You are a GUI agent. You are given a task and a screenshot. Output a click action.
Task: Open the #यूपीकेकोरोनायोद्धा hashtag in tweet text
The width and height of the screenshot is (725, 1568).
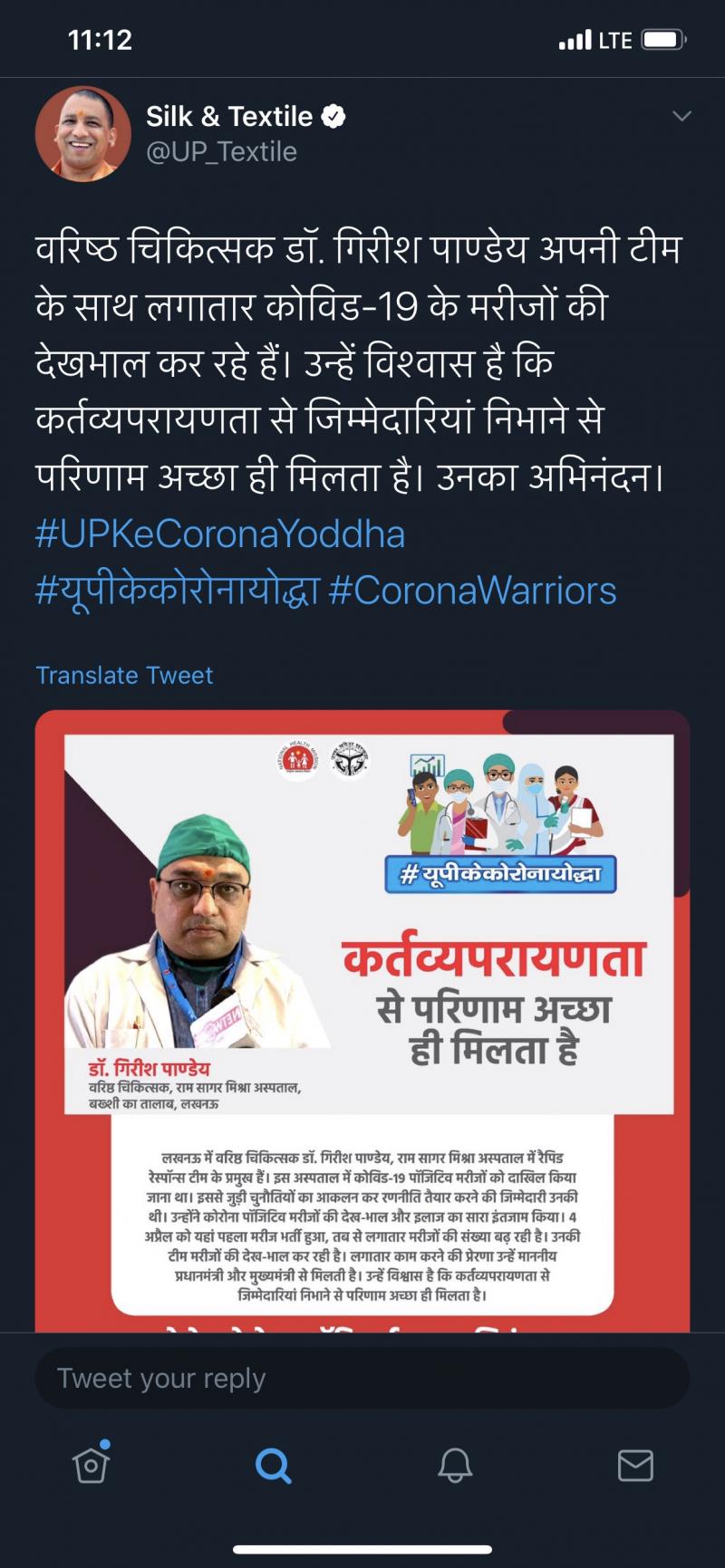178,591
